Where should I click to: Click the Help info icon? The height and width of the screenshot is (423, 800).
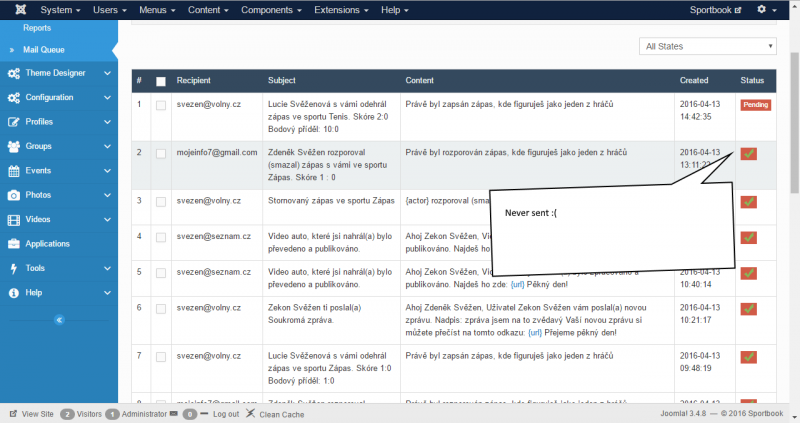click(14, 293)
